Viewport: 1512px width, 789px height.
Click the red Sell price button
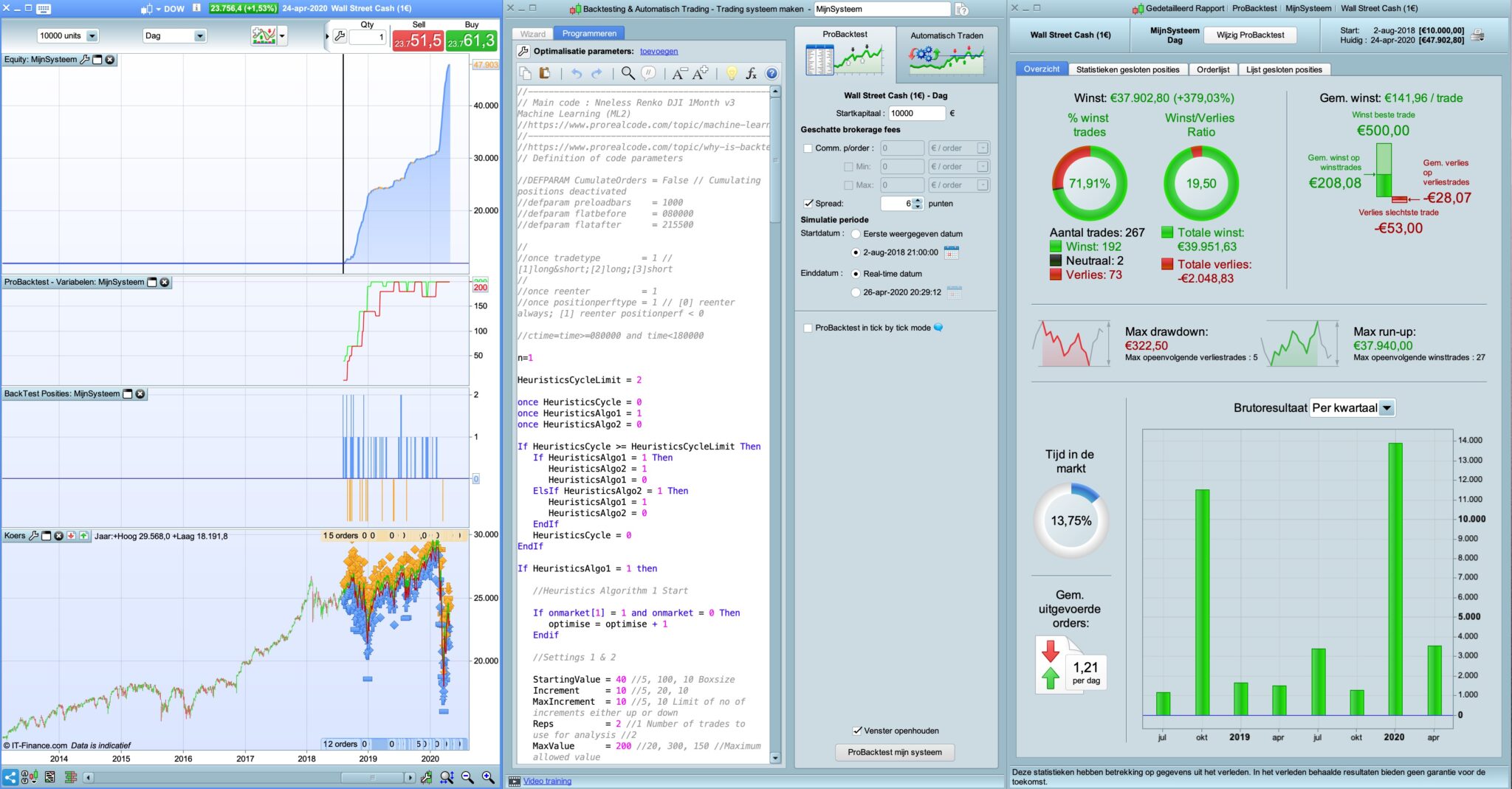tap(417, 41)
